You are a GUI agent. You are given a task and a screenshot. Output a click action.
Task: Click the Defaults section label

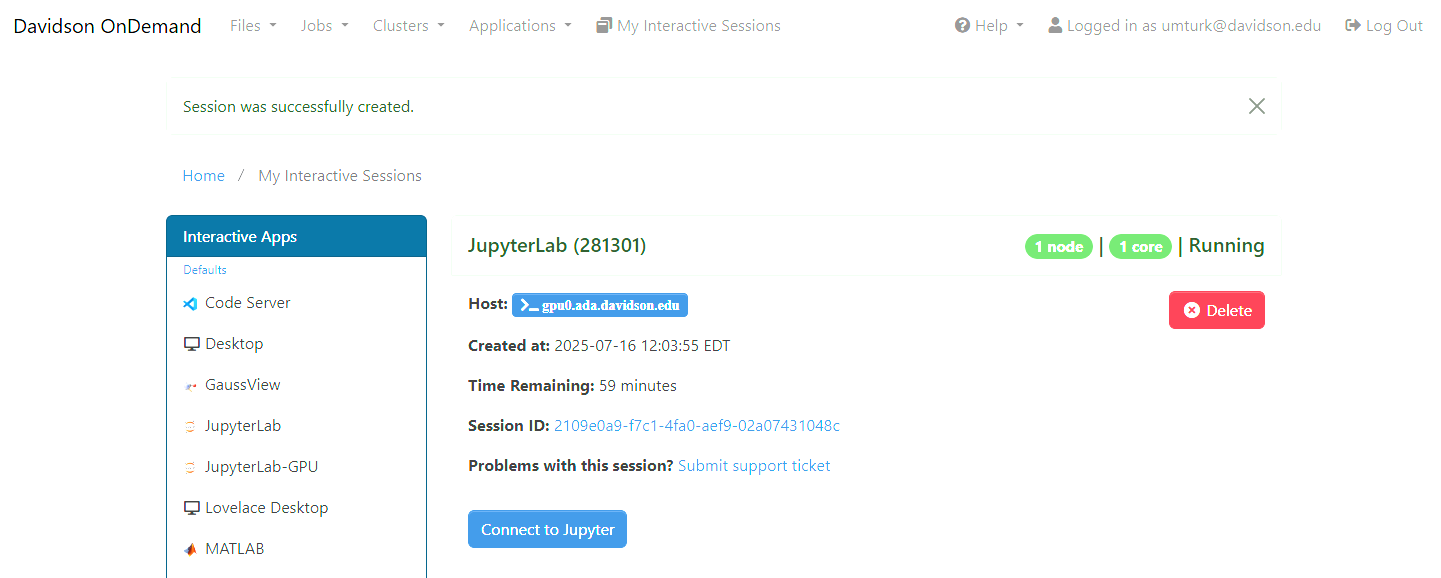(205, 270)
